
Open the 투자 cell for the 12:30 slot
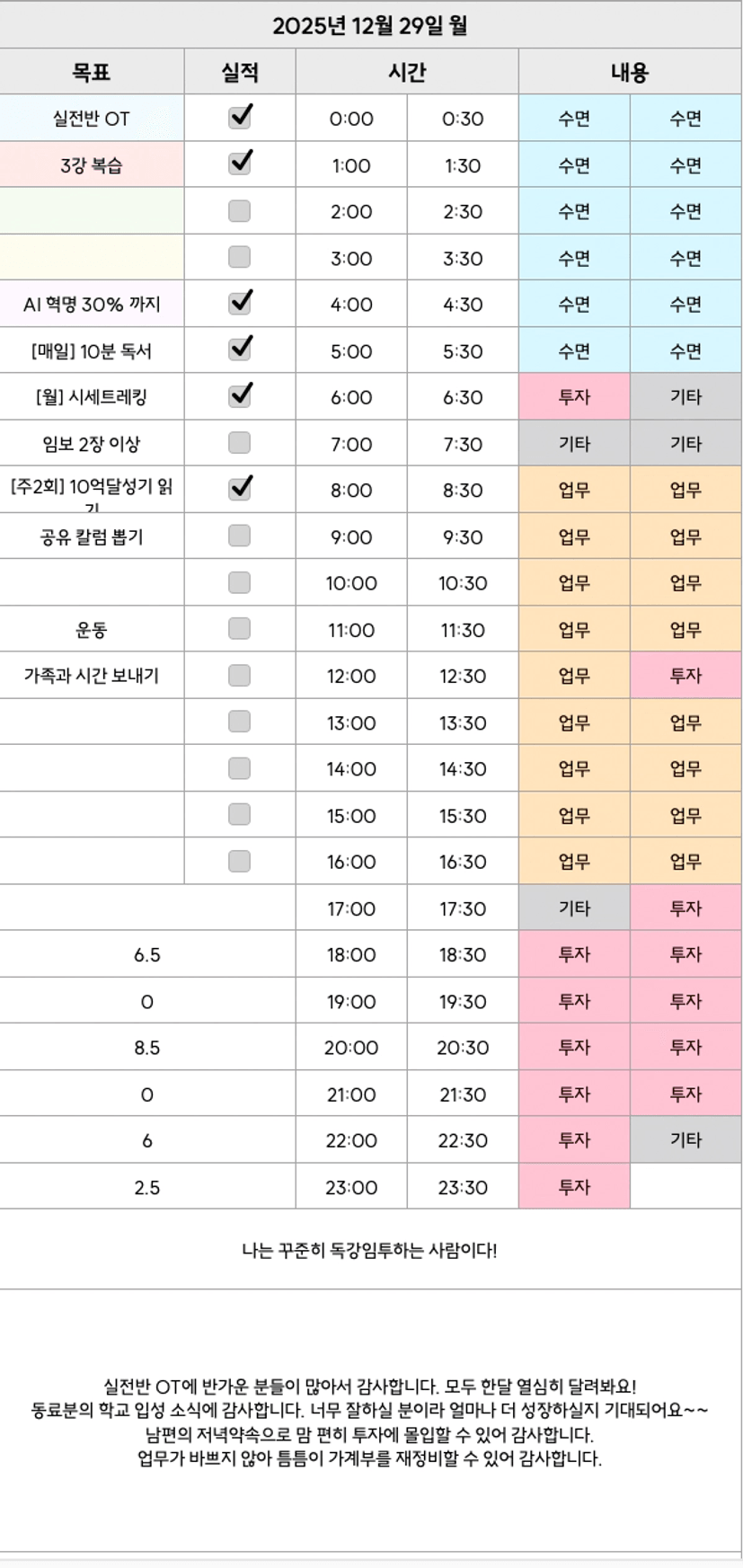click(x=686, y=676)
